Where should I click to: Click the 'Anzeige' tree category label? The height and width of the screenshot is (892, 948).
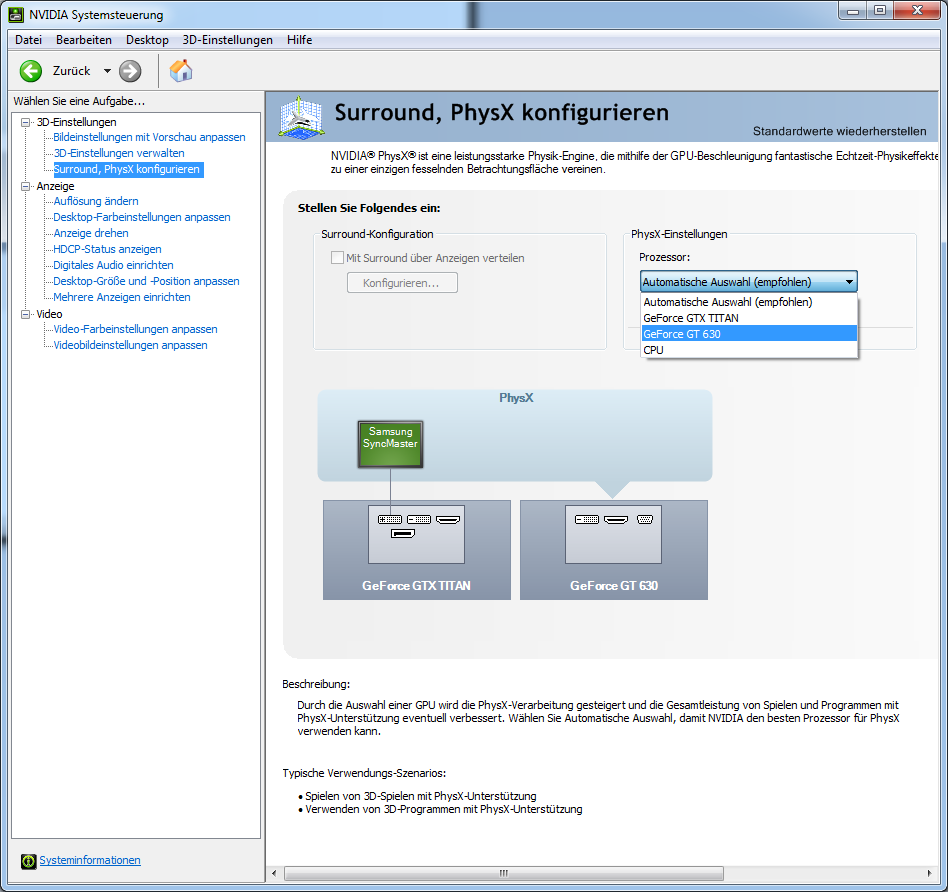pos(55,186)
